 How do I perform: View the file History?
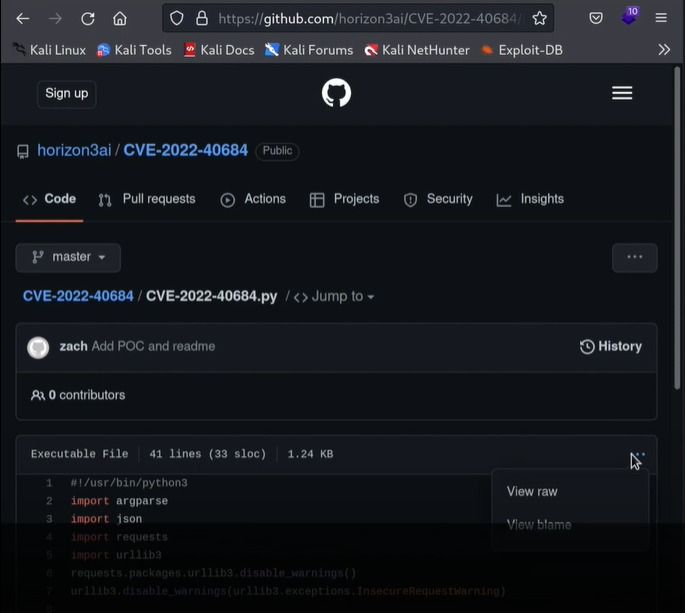[611, 346]
